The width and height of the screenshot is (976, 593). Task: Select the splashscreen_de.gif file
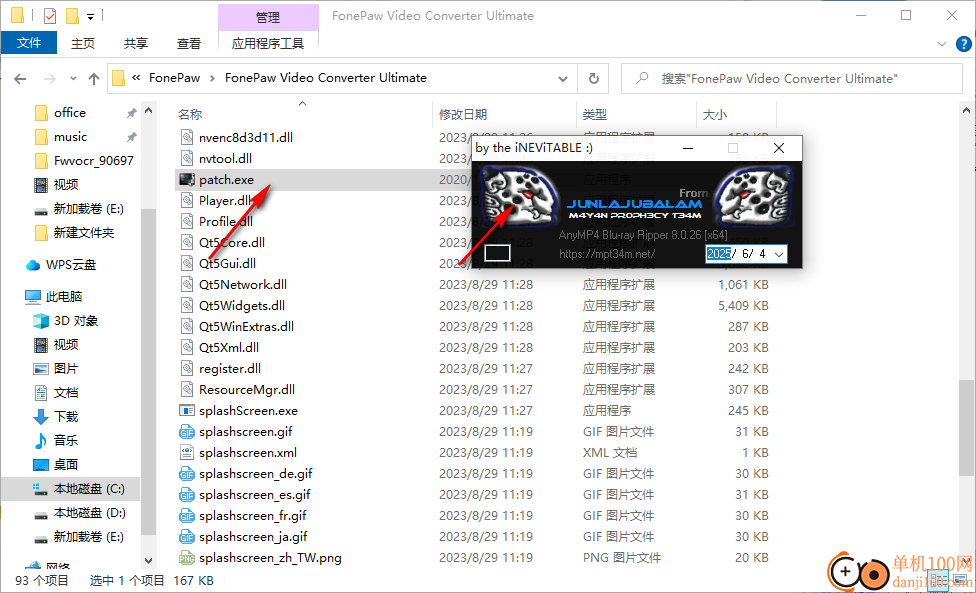tap(255, 474)
